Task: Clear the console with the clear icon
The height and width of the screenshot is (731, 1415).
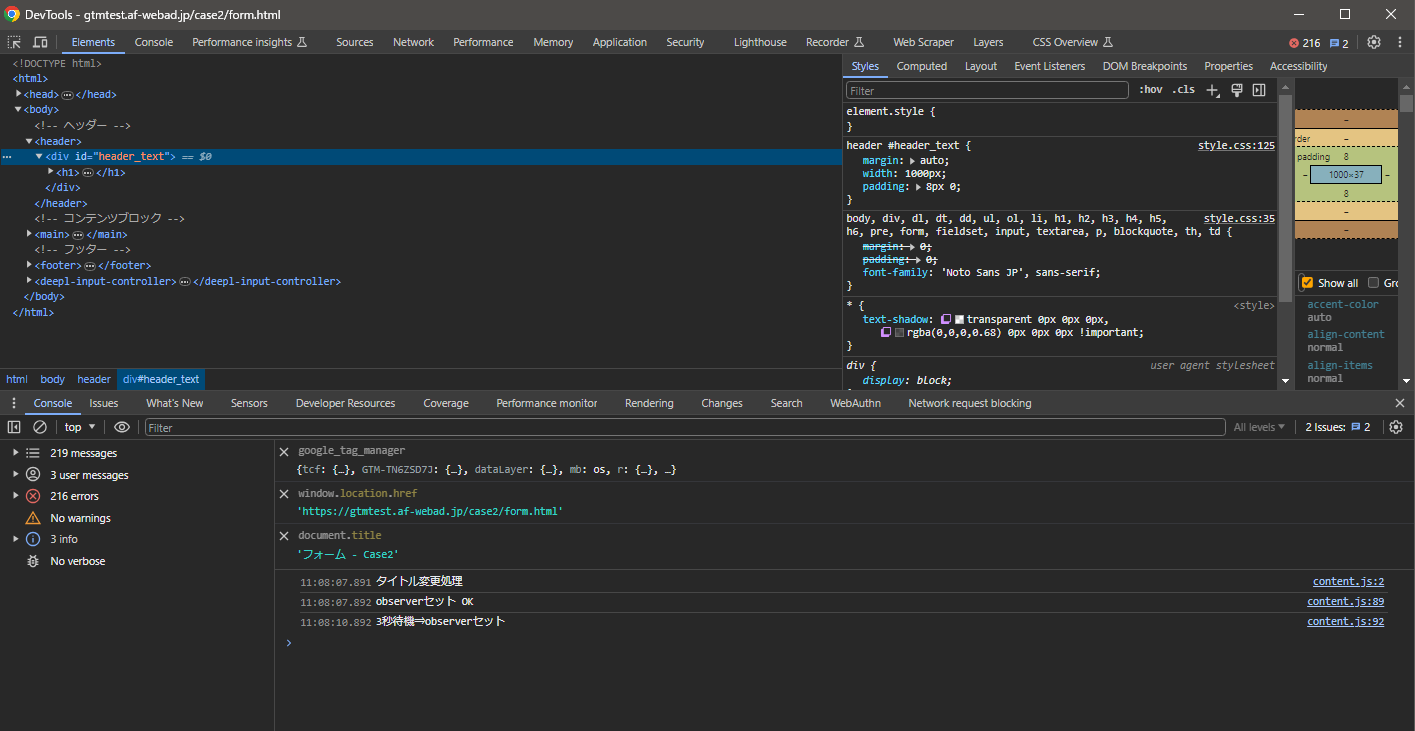Action: (40, 427)
